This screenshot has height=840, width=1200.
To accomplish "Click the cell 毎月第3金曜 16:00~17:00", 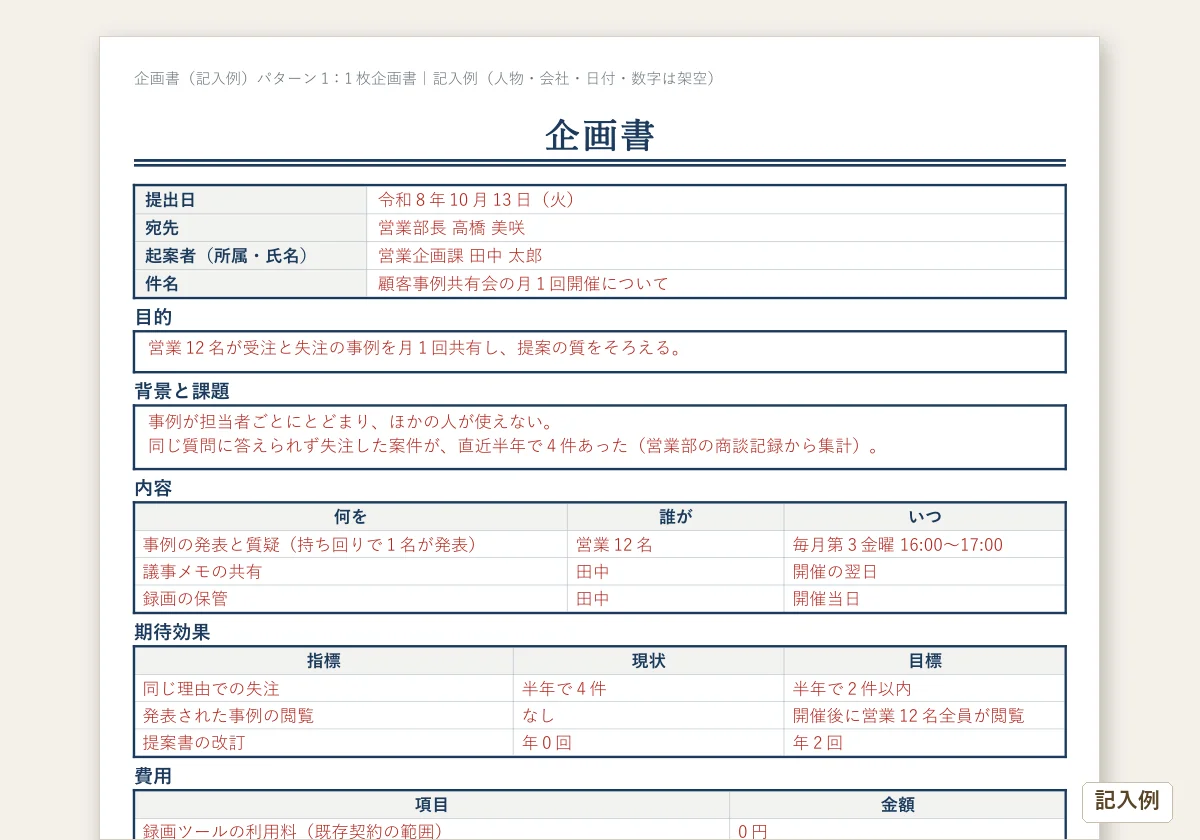I will click(x=925, y=545).
